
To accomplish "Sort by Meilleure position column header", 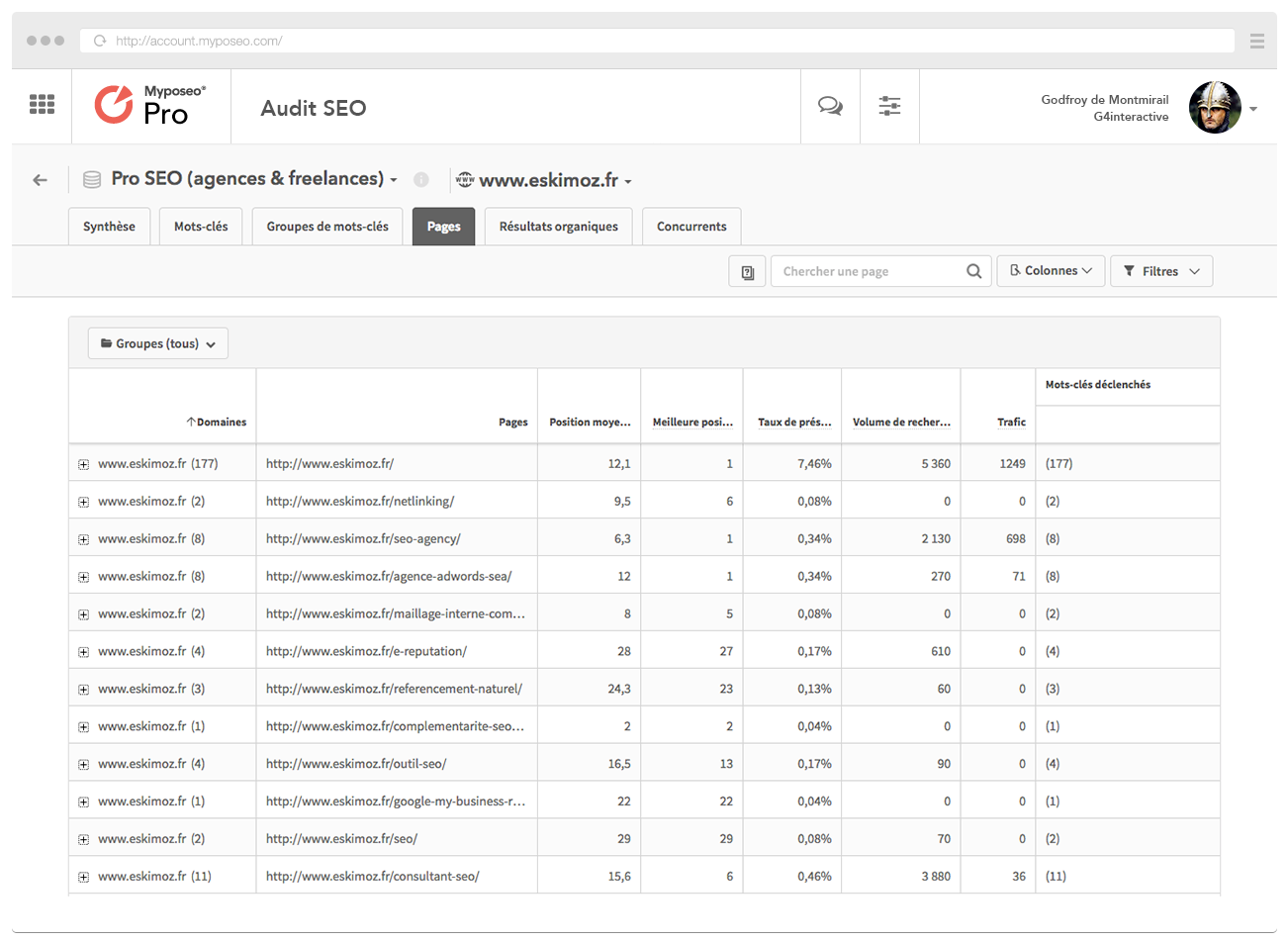I will tap(692, 423).
